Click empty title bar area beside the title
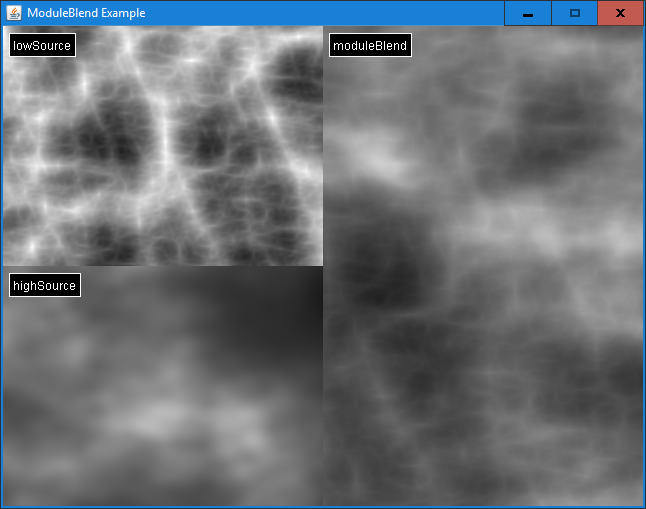 330,13
